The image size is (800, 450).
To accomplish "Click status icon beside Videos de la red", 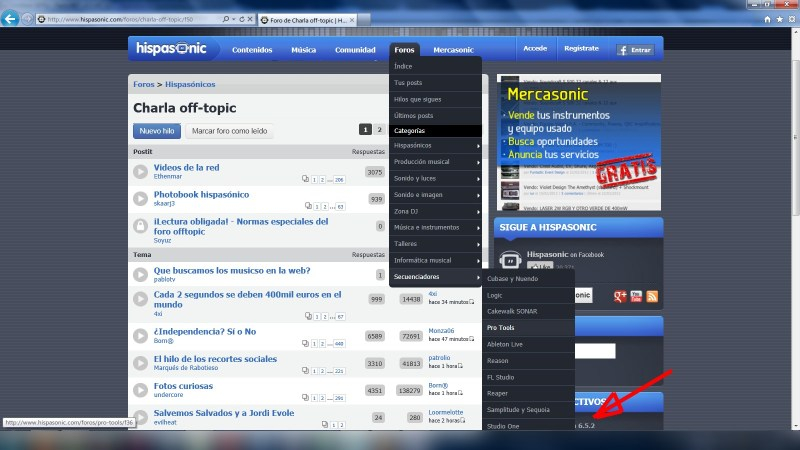I will [x=140, y=172].
